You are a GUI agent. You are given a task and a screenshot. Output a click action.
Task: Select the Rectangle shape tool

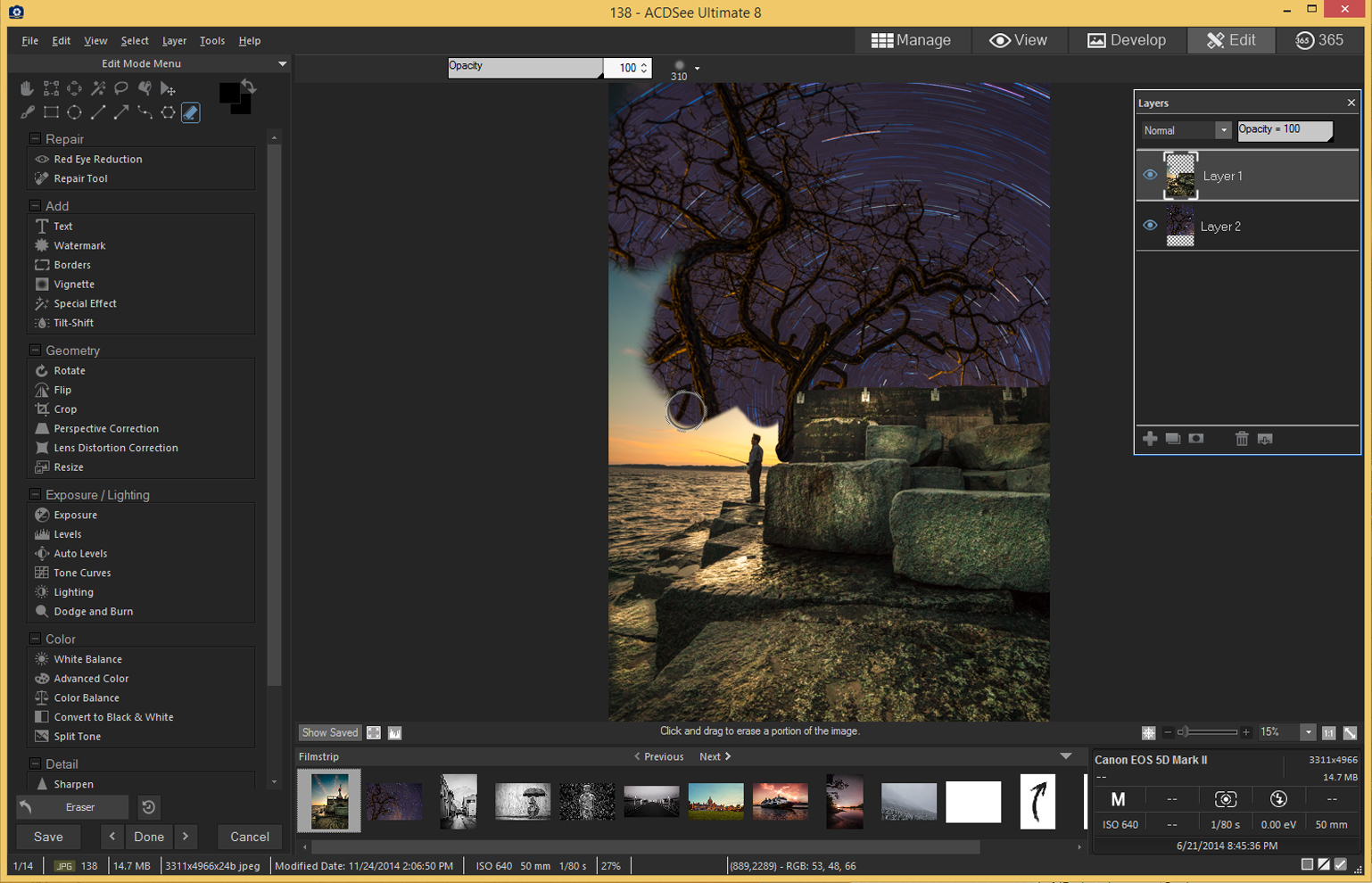click(51, 112)
